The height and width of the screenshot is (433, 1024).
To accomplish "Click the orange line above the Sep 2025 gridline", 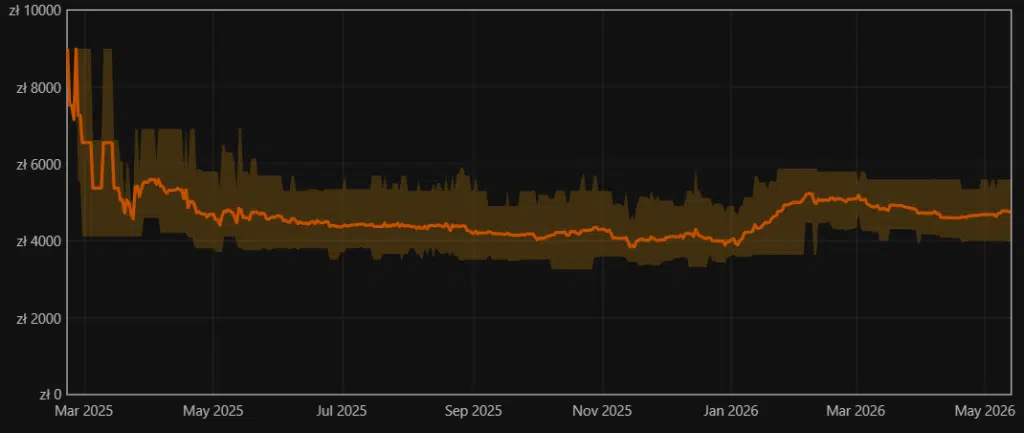I will [473, 231].
